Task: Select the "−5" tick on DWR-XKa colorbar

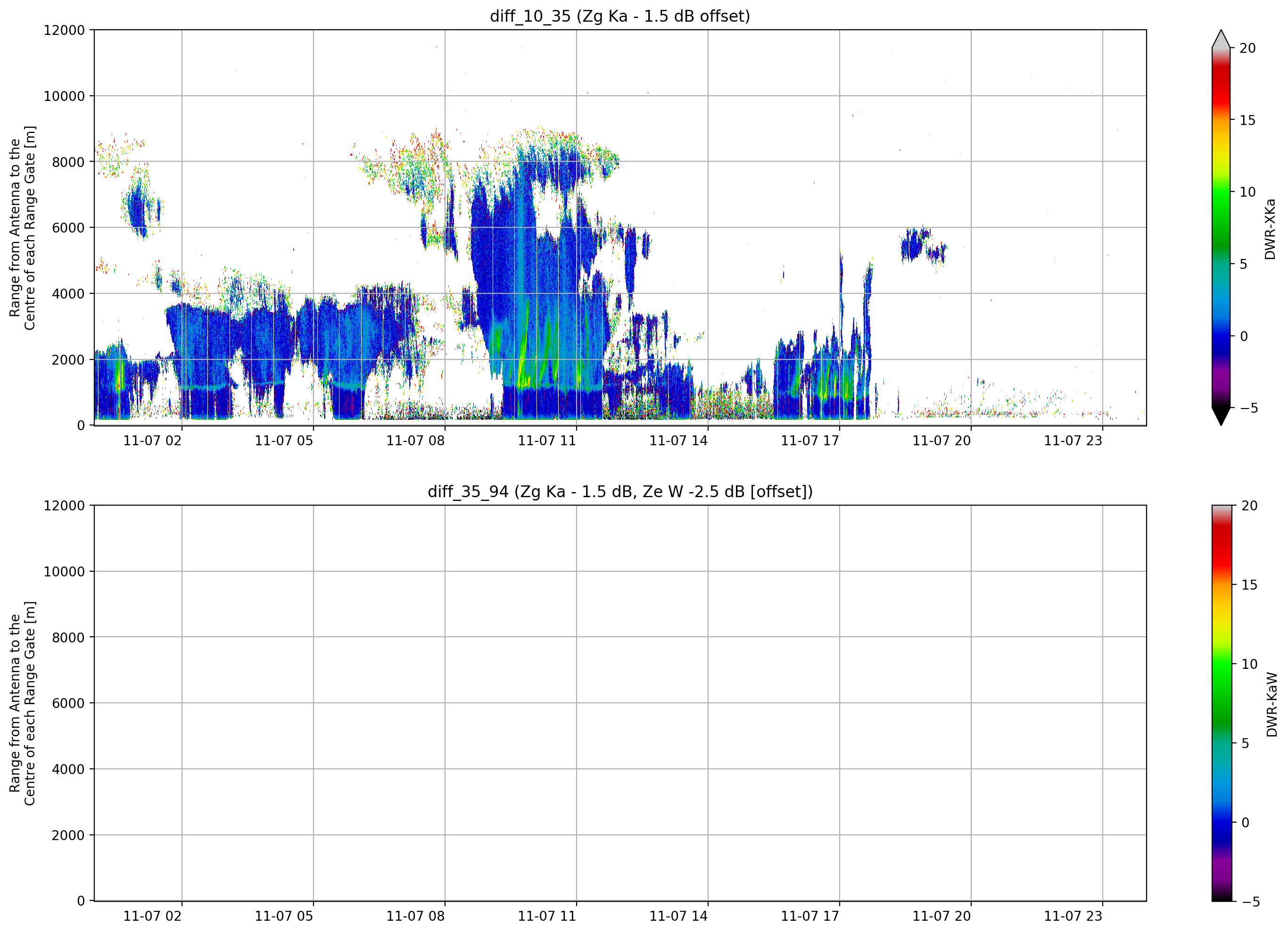Action: pos(1248,408)
